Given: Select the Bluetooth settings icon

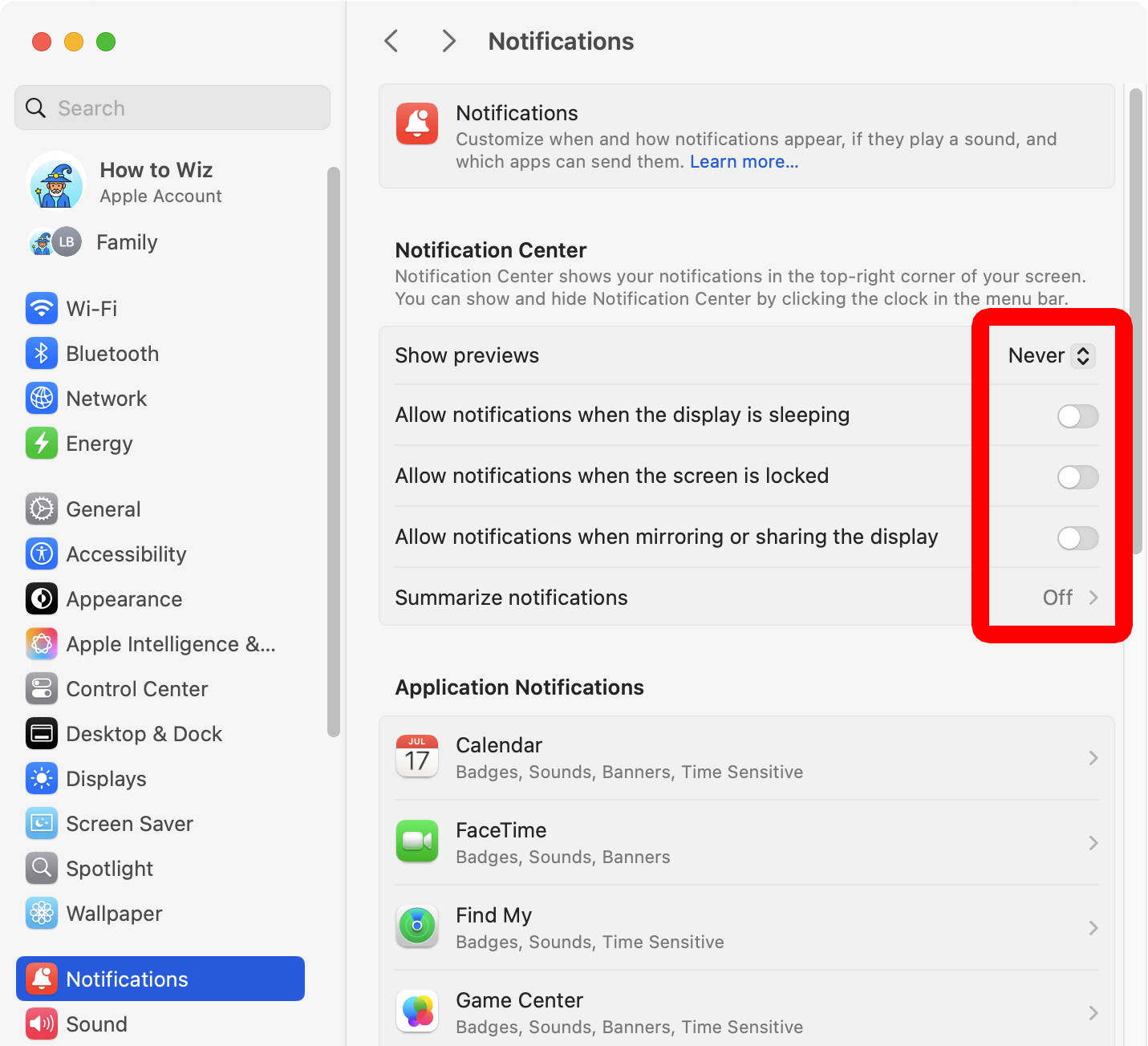Looking at the screenshot, I should pyautogui.click(x=42, y=353).
